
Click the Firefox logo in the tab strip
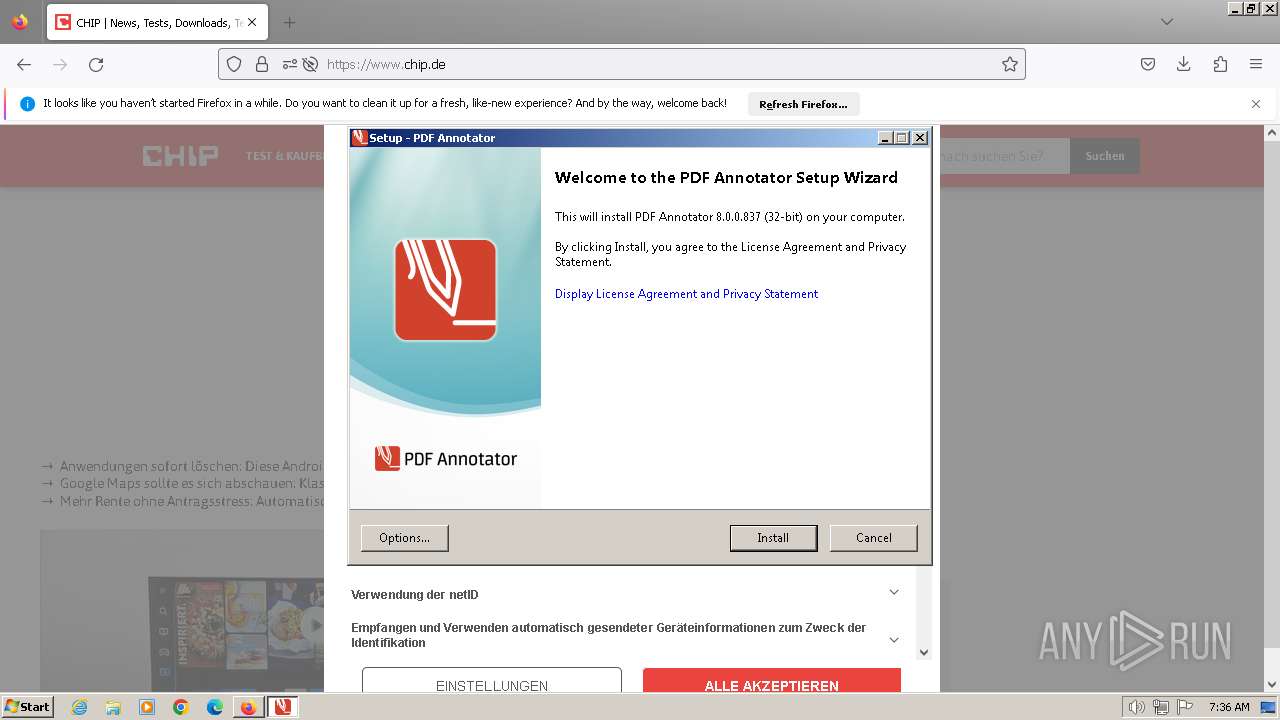click(x=20, y=22)
